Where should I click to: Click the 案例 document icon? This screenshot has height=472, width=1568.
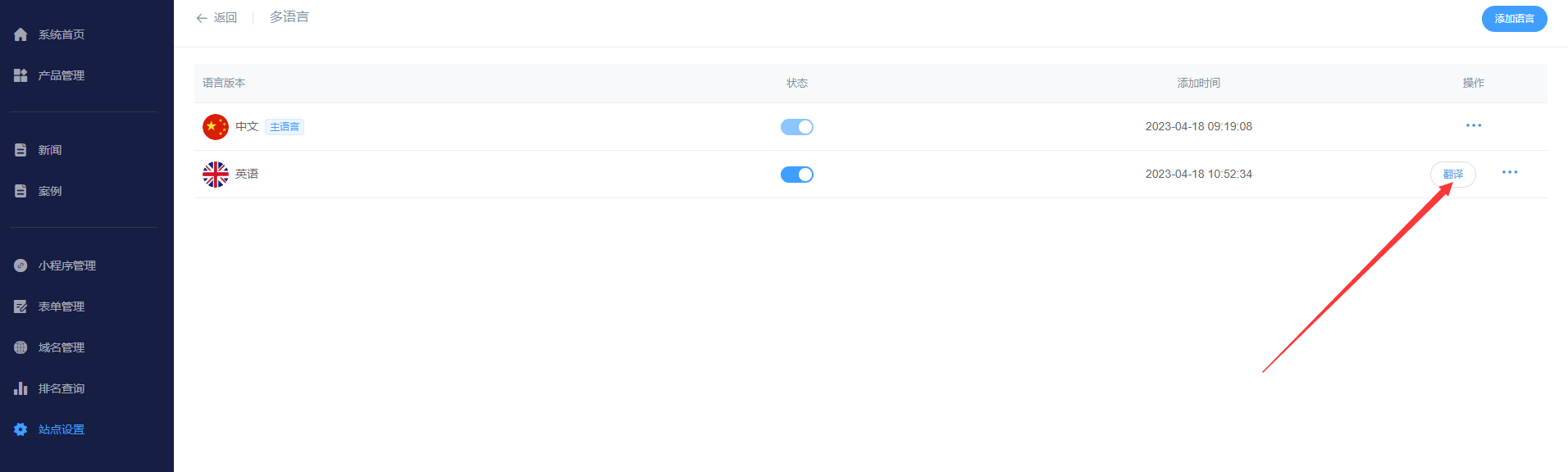point(21,191)
